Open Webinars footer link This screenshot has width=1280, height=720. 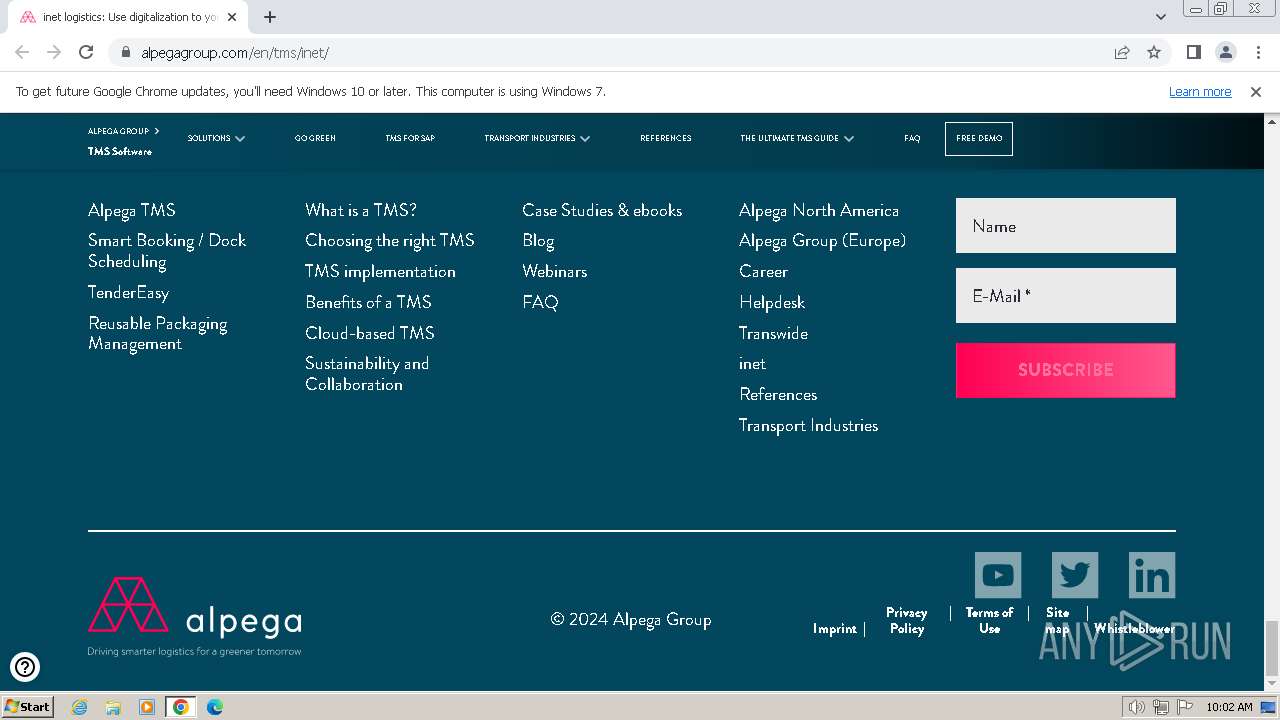[554, 271]
